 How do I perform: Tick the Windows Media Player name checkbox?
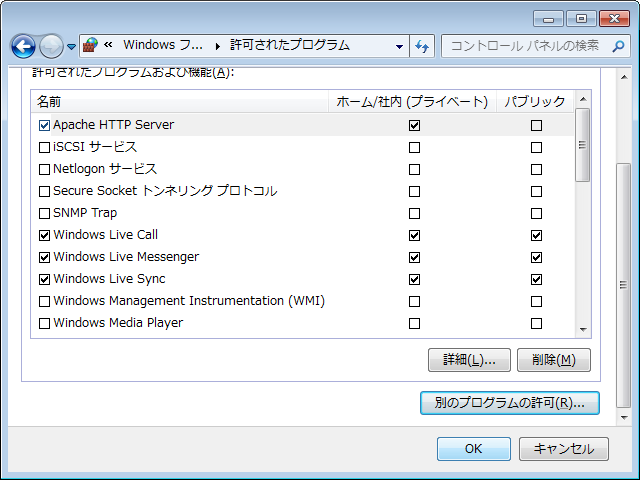click(44, 324)
